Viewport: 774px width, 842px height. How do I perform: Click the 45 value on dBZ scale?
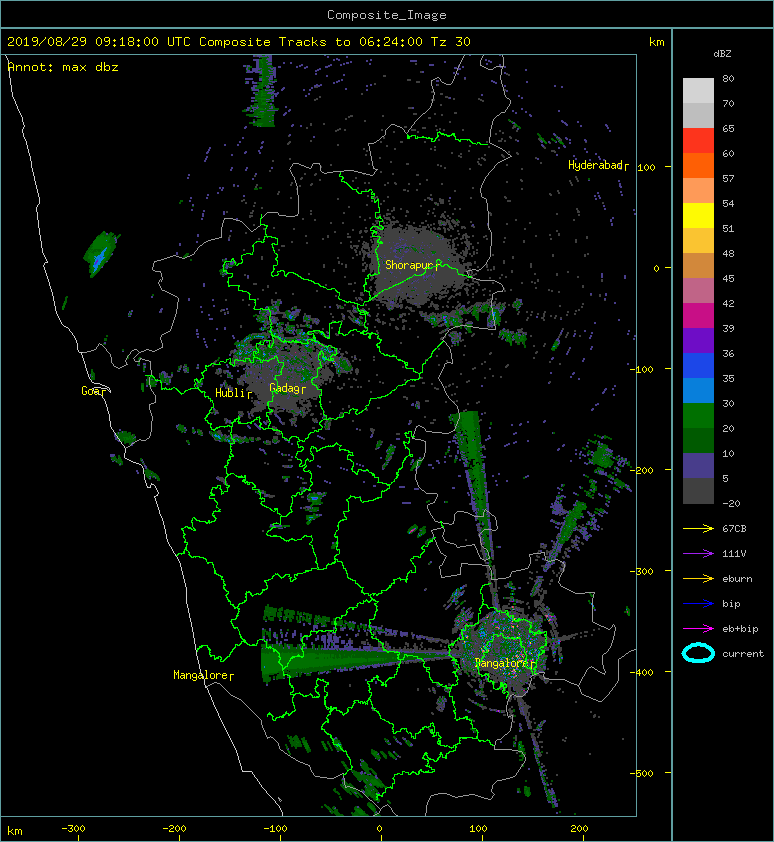(728, 278)
